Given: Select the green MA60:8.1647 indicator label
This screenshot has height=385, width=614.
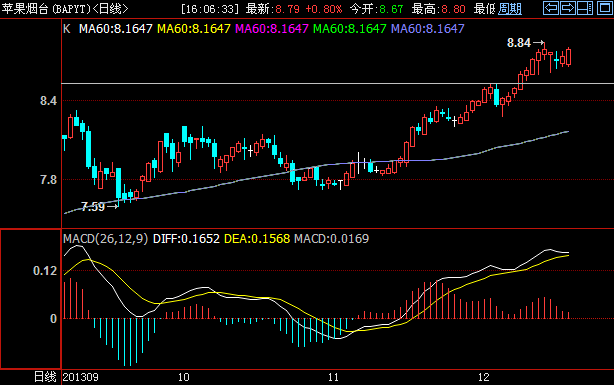Looking at the screenshot, I should click(350, 29).
